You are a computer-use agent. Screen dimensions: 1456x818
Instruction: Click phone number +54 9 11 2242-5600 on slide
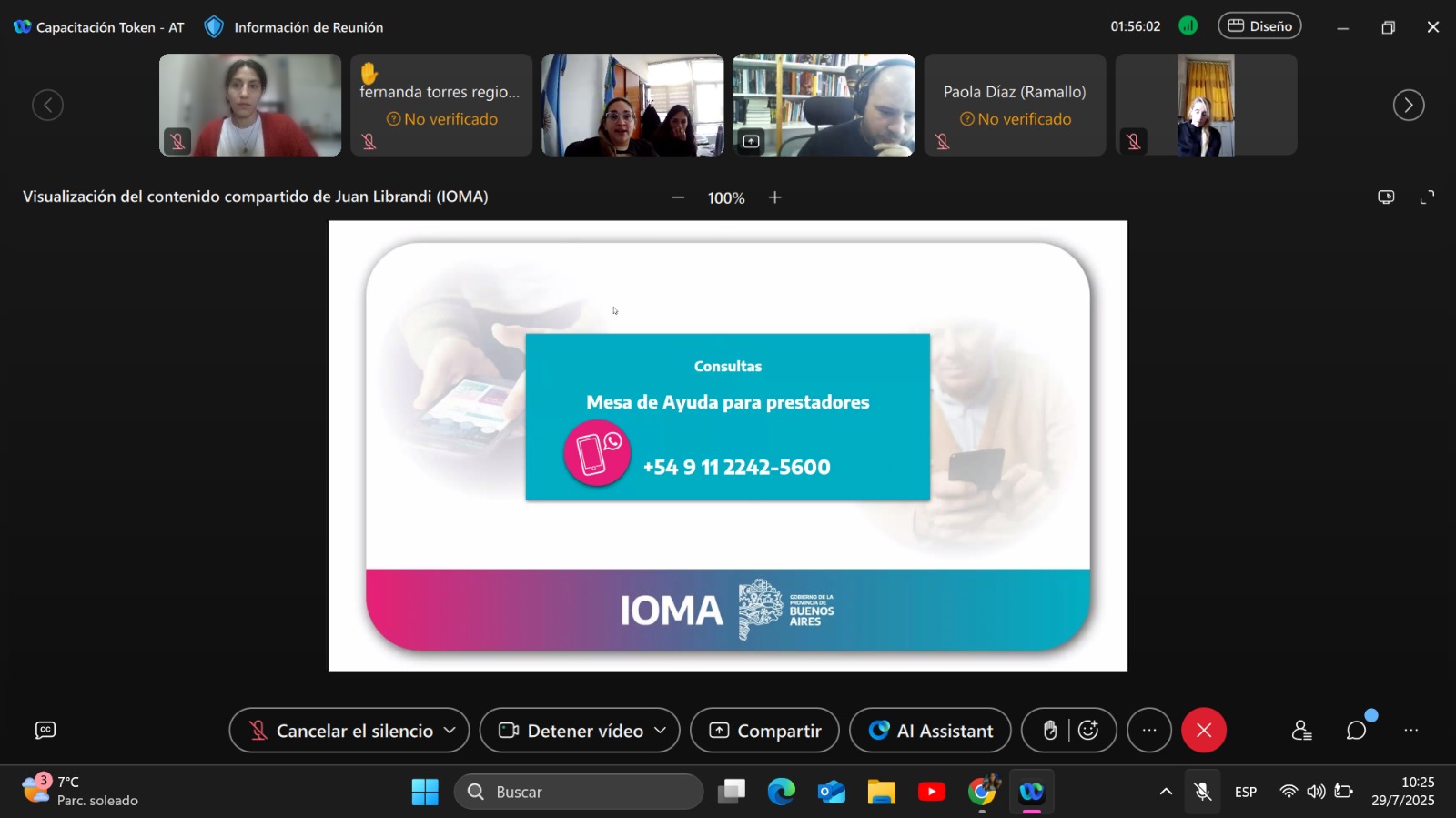[737, 467]
